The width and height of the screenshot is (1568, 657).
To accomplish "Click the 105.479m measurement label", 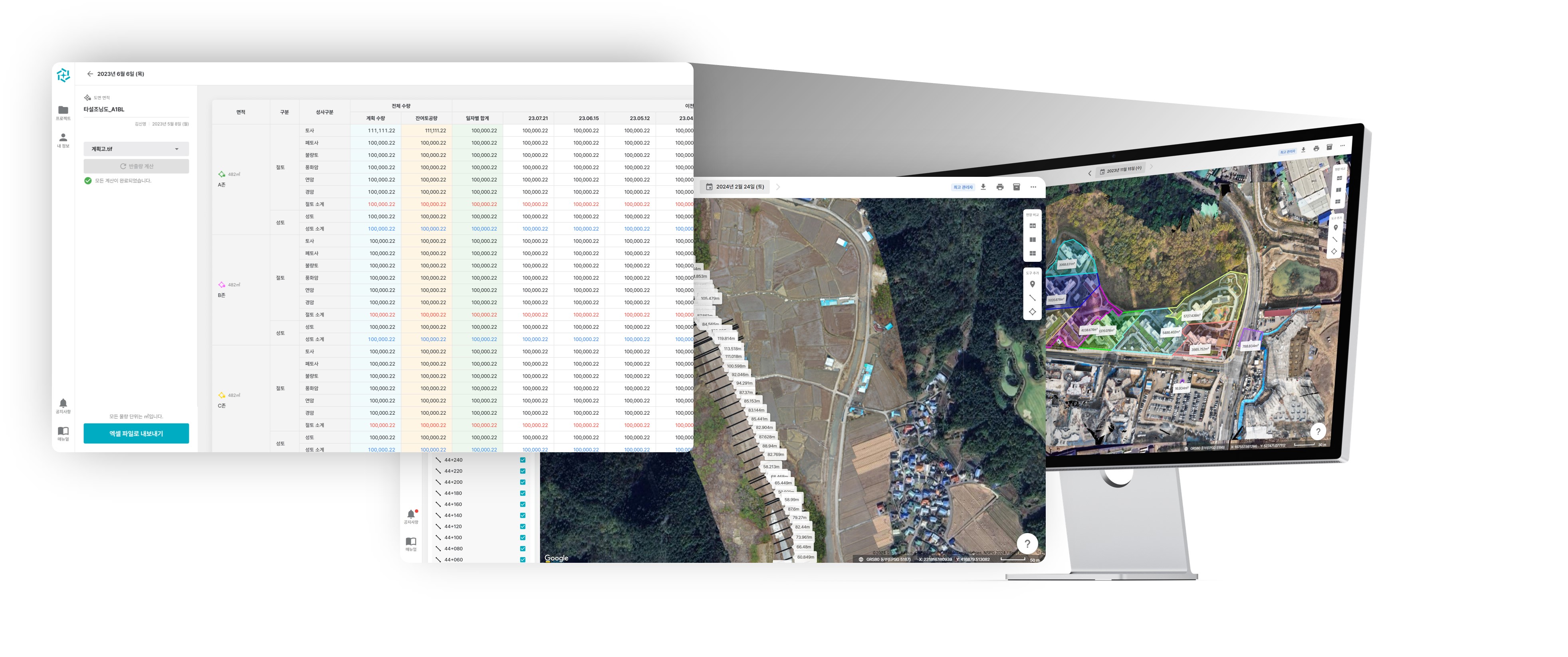I will click(x=710, y=298).
